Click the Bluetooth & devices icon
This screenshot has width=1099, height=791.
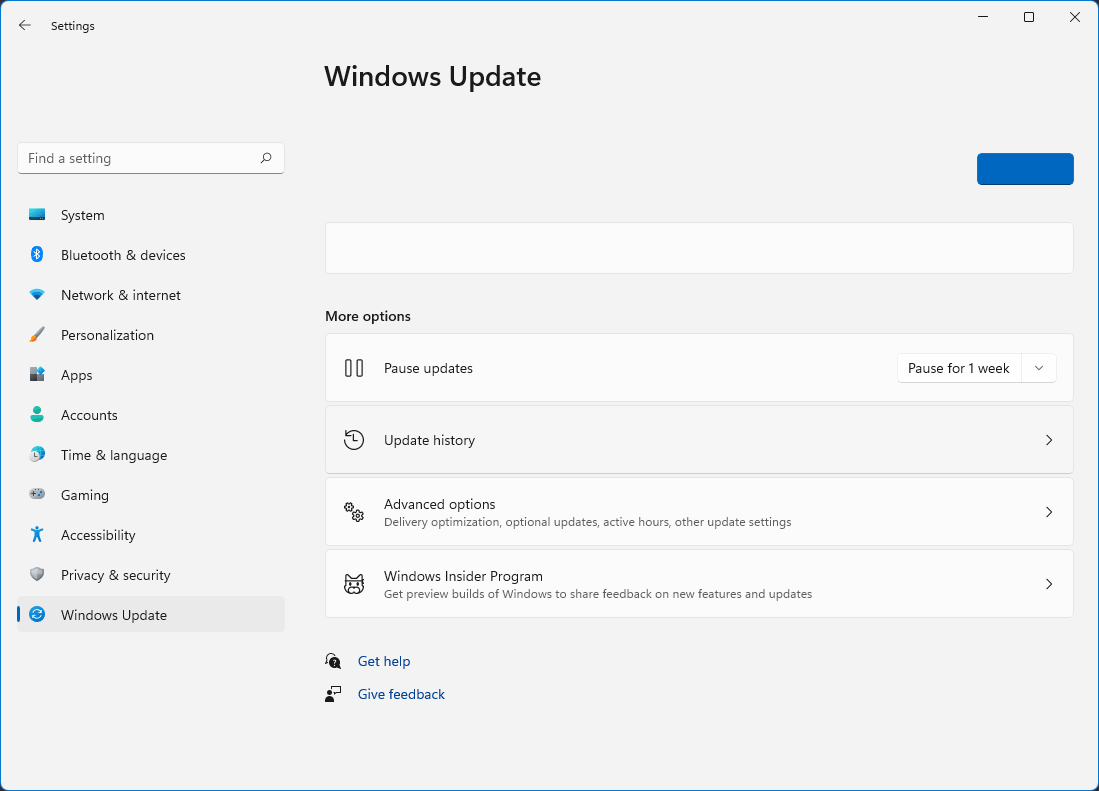[37, 255]
